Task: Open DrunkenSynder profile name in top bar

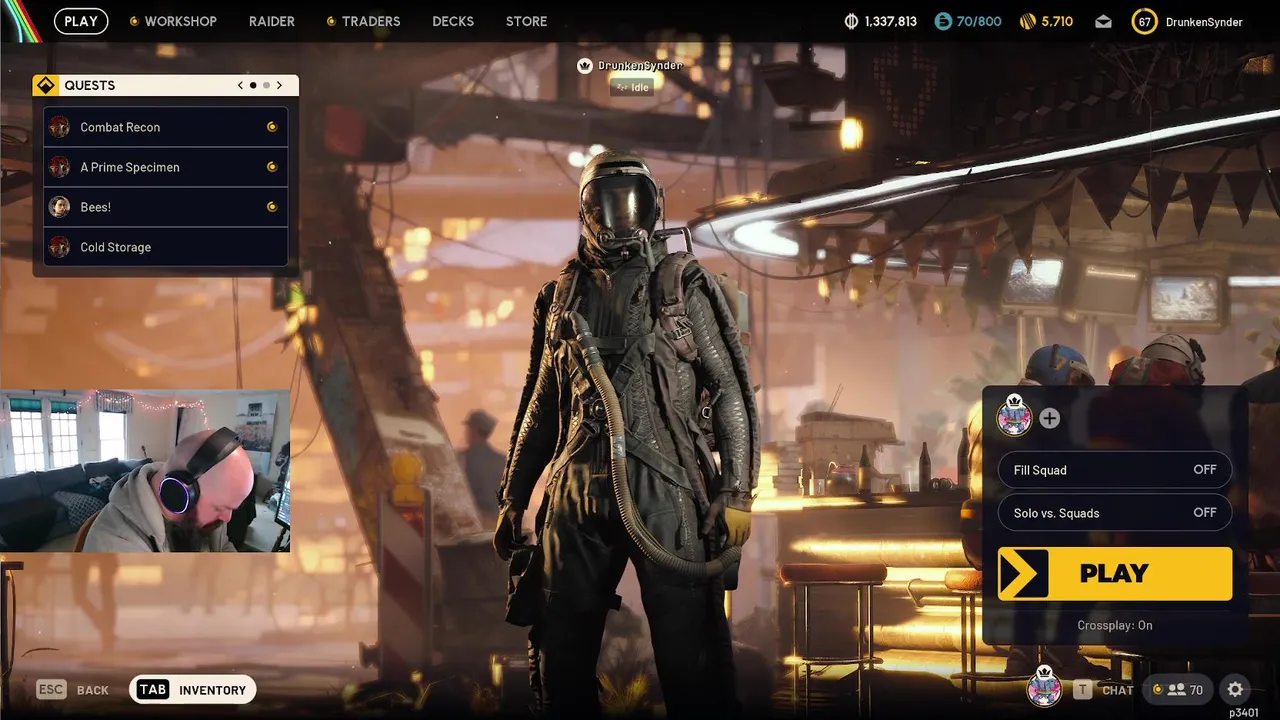Action: pyautogui.click(x=1204, y=21)
